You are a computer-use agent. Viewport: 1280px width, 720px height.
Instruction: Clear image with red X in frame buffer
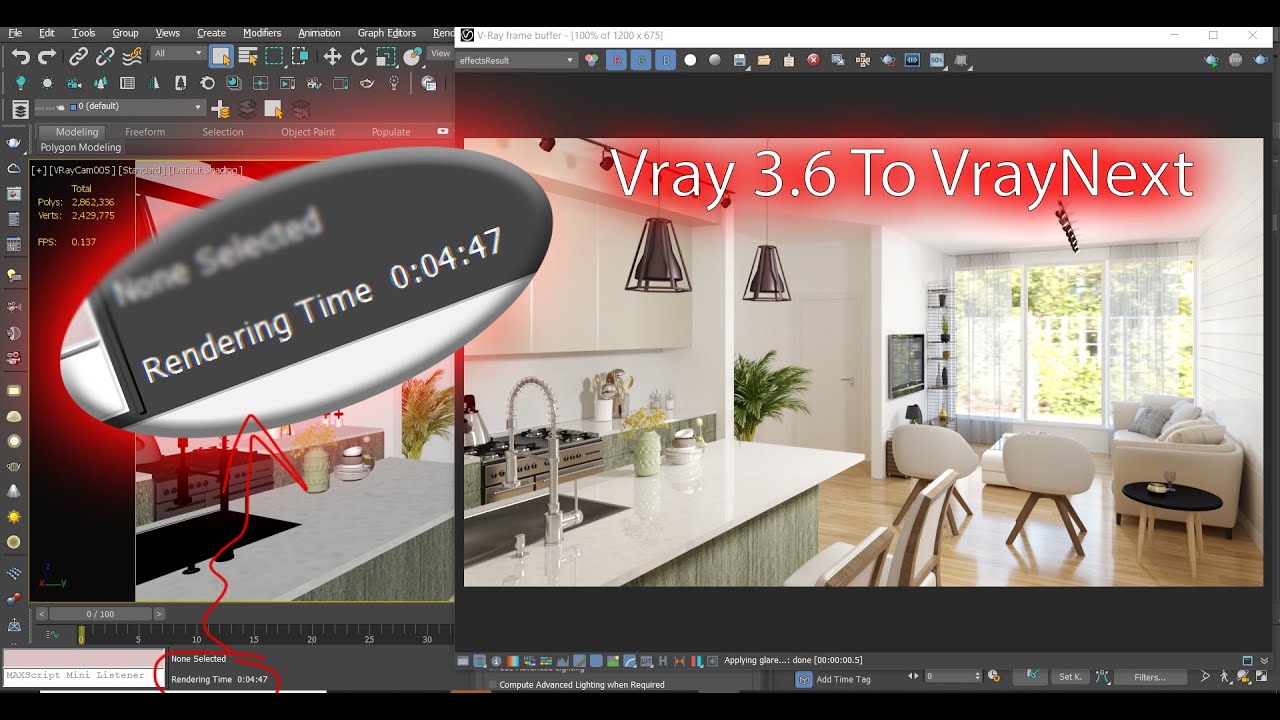click(813, 60)
